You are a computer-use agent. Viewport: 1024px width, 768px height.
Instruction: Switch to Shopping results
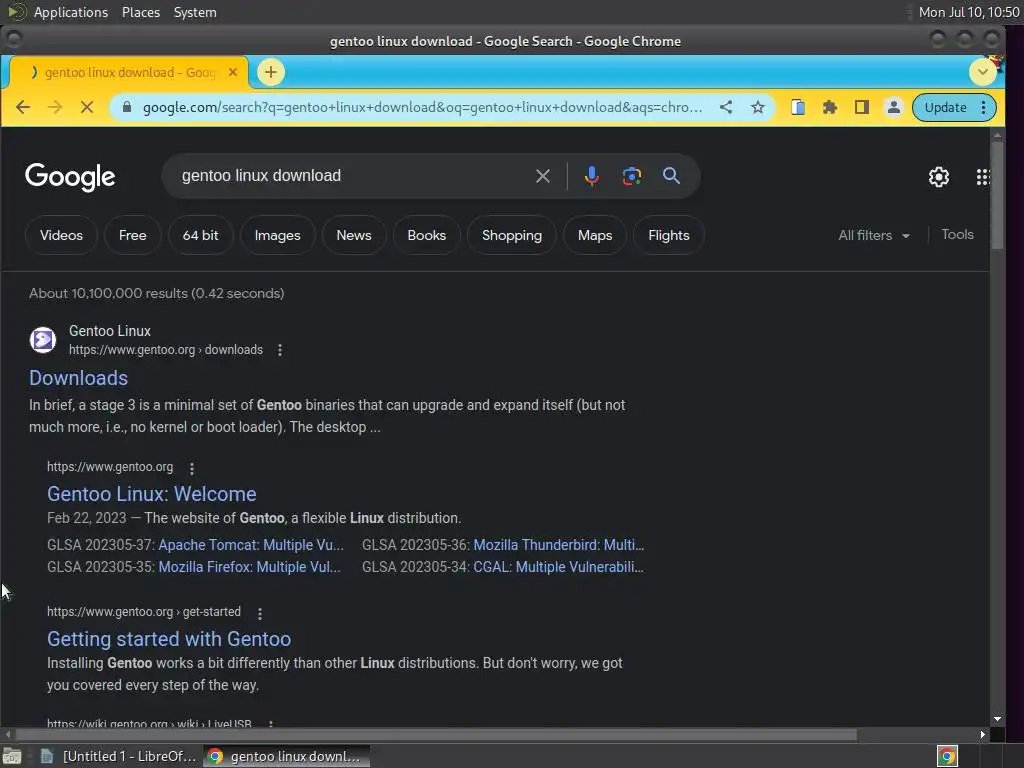512,235
